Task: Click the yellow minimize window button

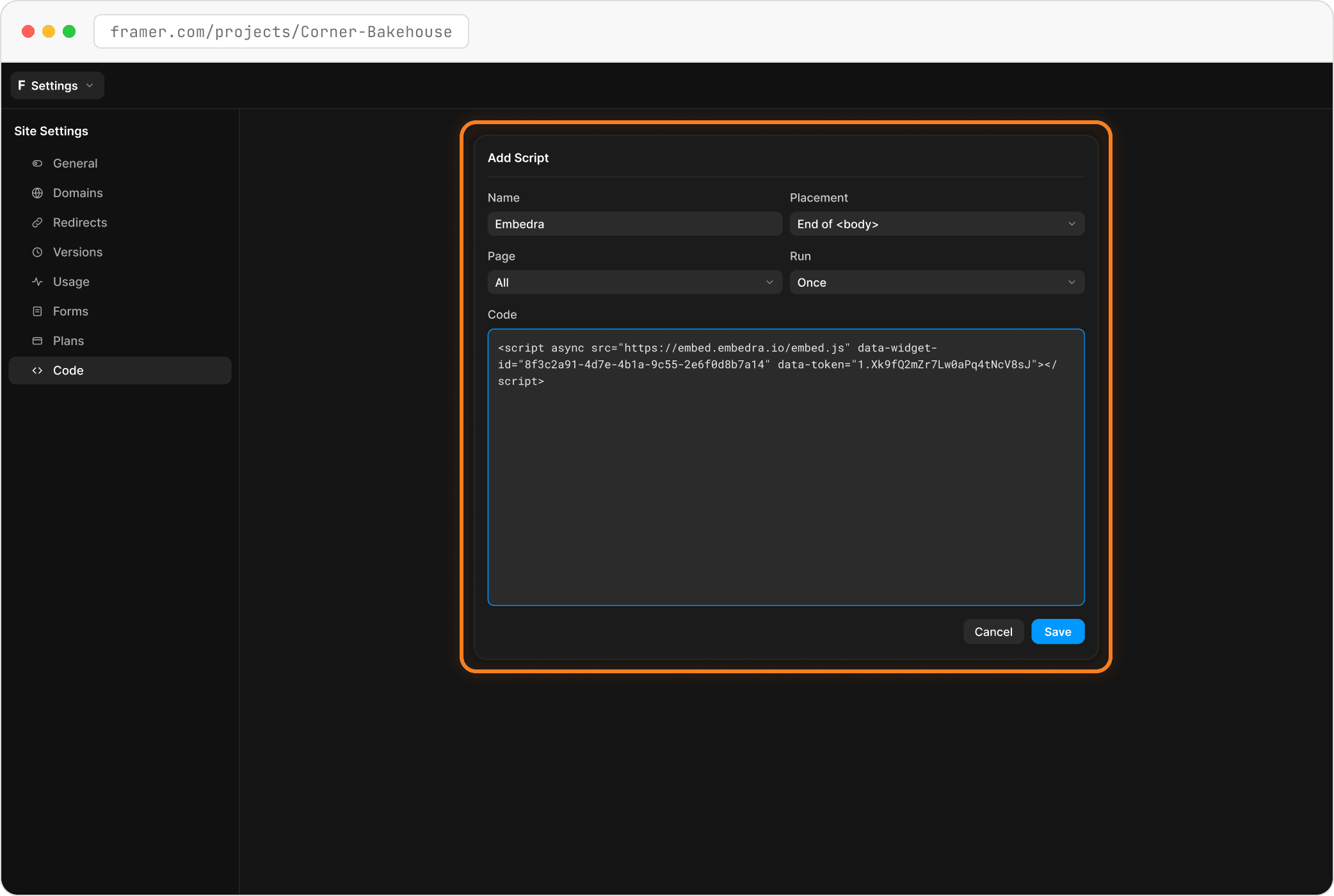Action: click(x=49, y=31)
